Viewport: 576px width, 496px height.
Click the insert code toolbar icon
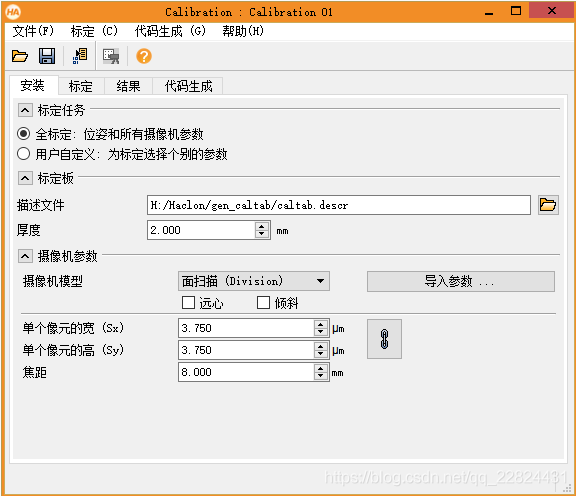[80, 56]
